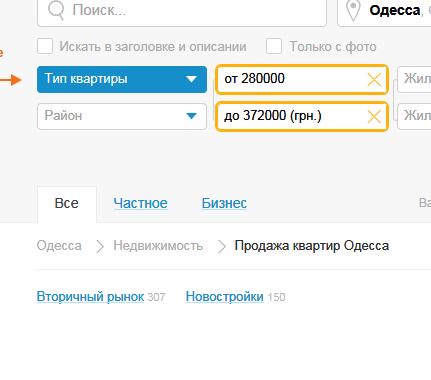The image size is (431, 380).
Task: Open 'Новостройки' category link
Action: pyautogui.click(x=225, y=297)
